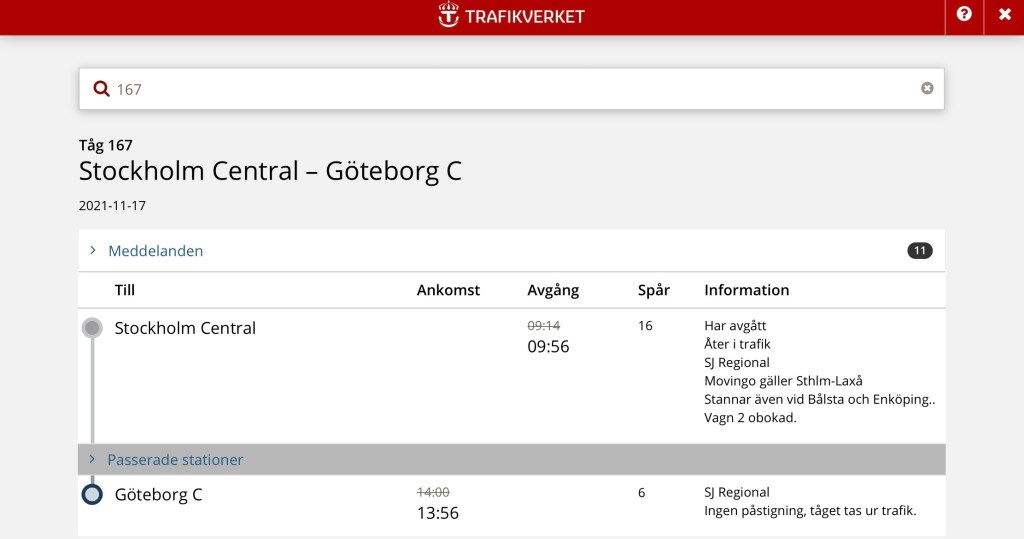The image size is (1024, 539).
Task: Click the Avgång column header
Action: 553,290
